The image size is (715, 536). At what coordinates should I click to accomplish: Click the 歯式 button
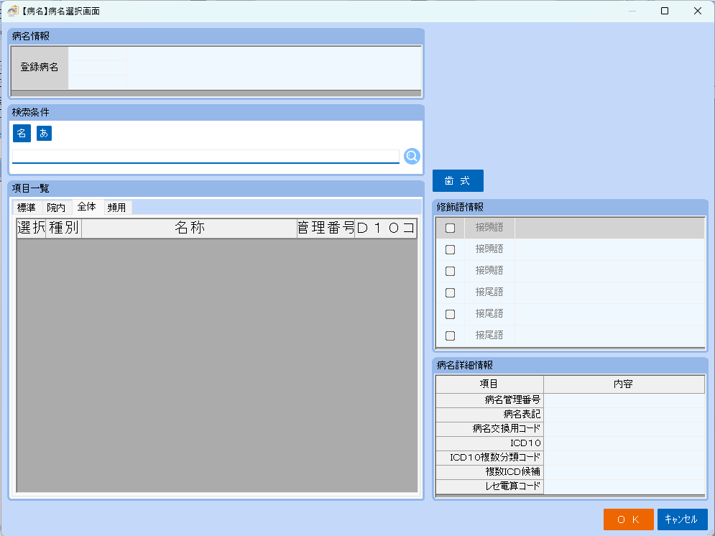458,181
